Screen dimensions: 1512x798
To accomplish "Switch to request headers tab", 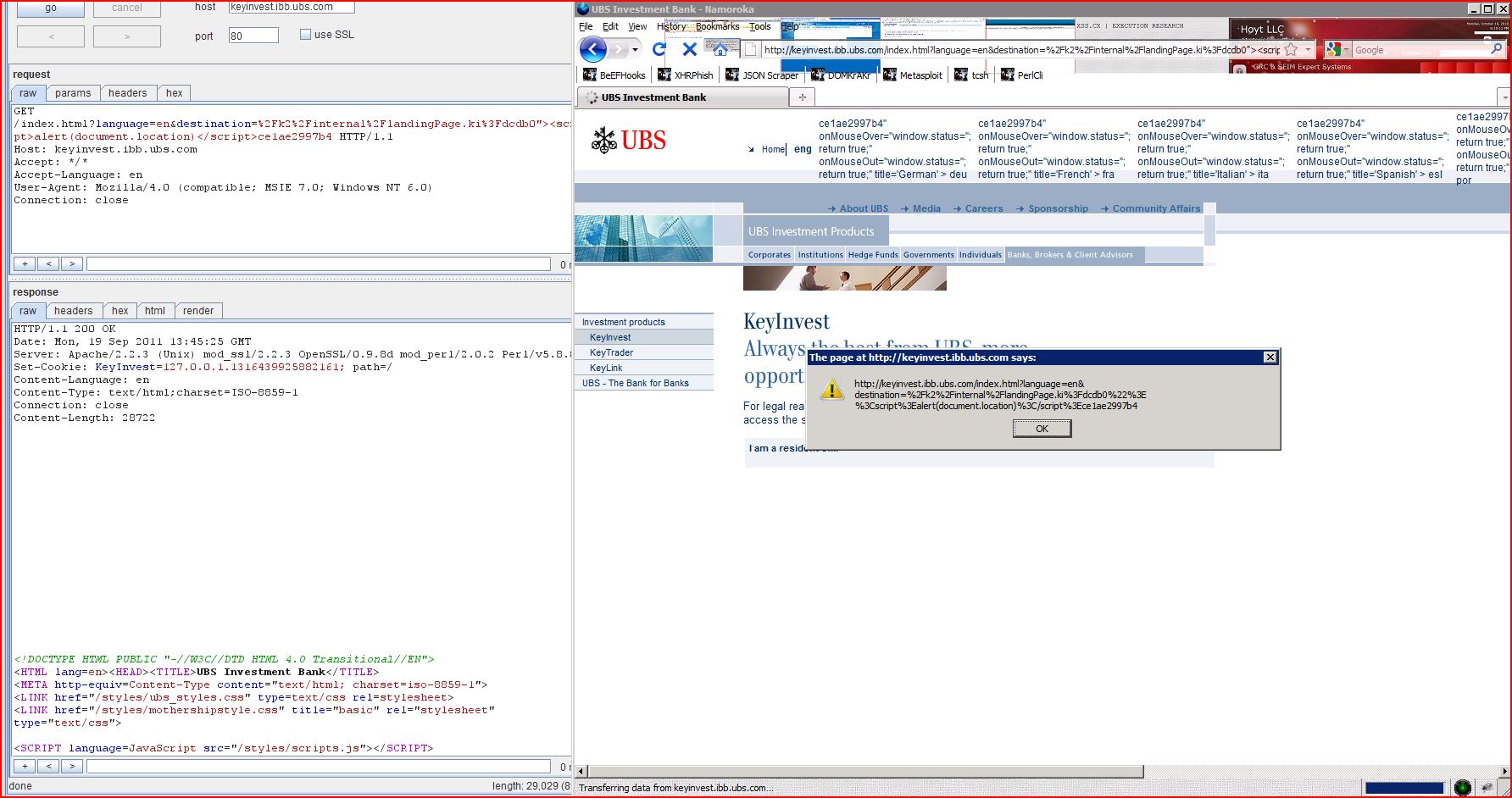I will pos(127,93).
